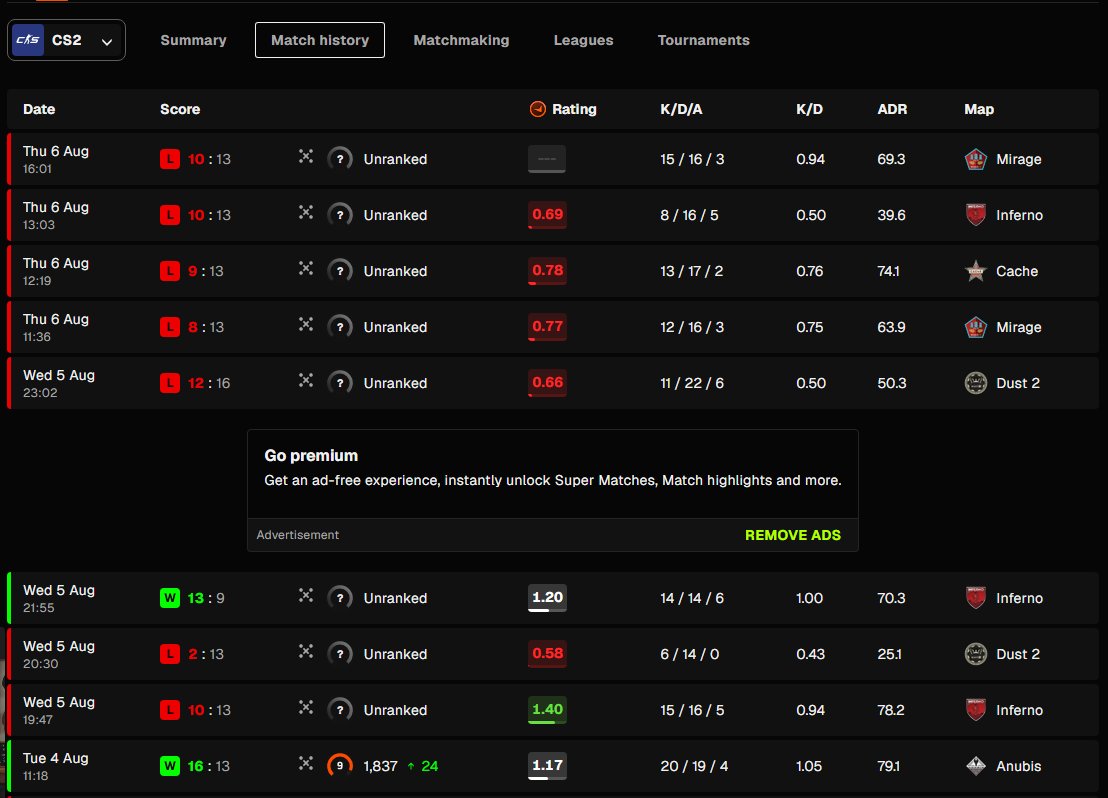Click the L badge on the 9:13 Cache match

click(170, 271)
